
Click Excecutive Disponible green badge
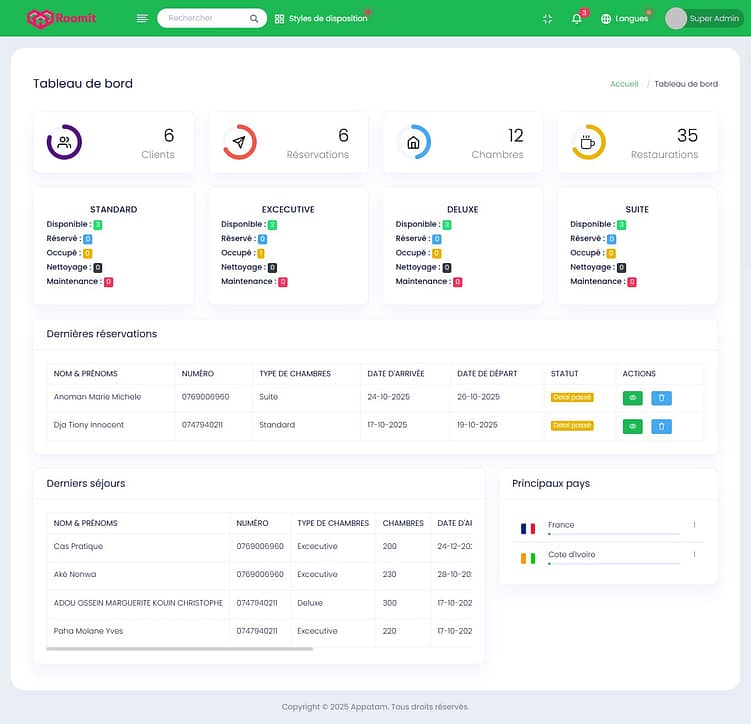(272, 225)
